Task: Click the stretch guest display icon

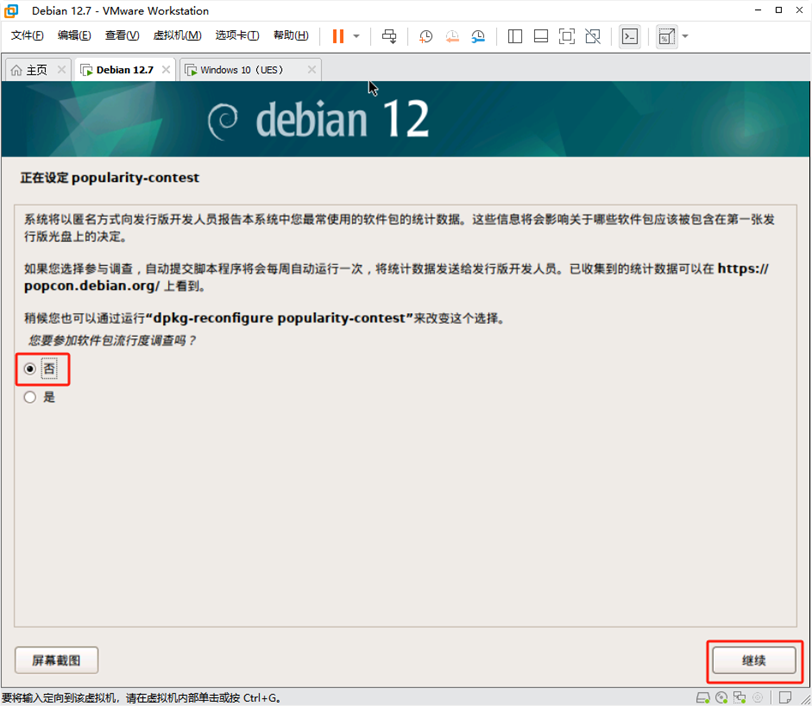Action: [666, 36]
